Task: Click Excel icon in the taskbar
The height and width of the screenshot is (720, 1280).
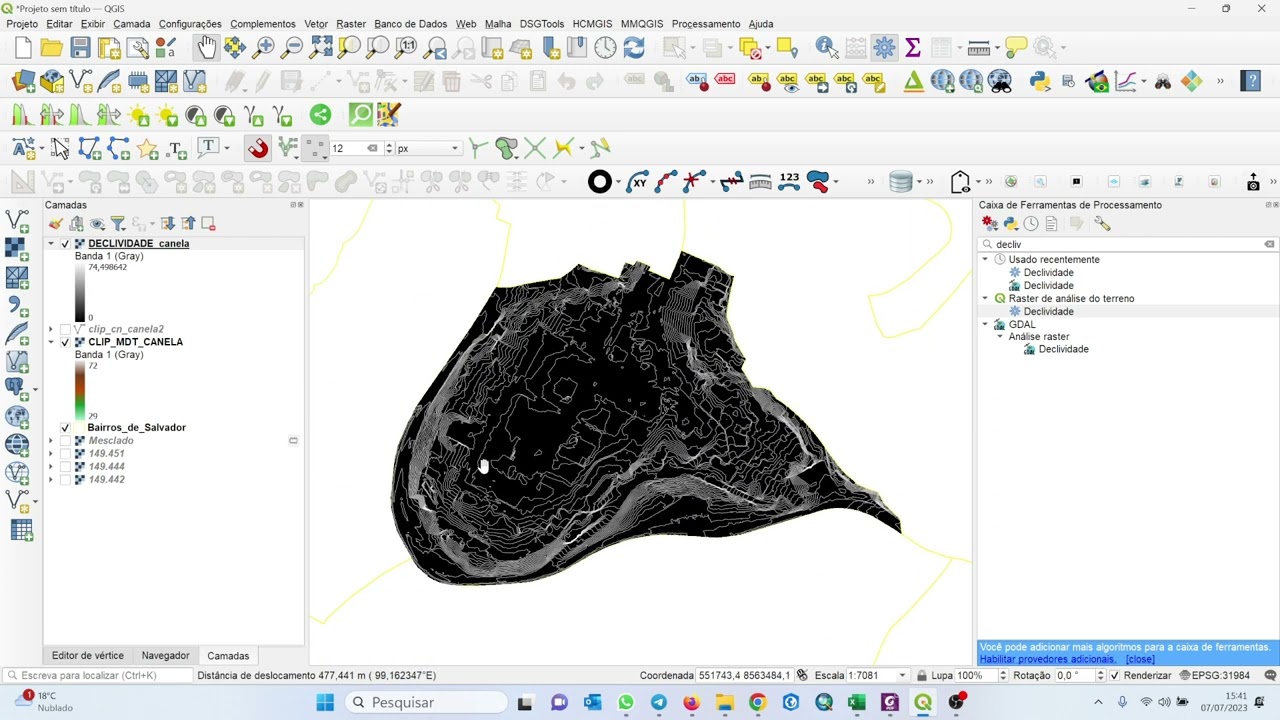Action: click(856, 703)
